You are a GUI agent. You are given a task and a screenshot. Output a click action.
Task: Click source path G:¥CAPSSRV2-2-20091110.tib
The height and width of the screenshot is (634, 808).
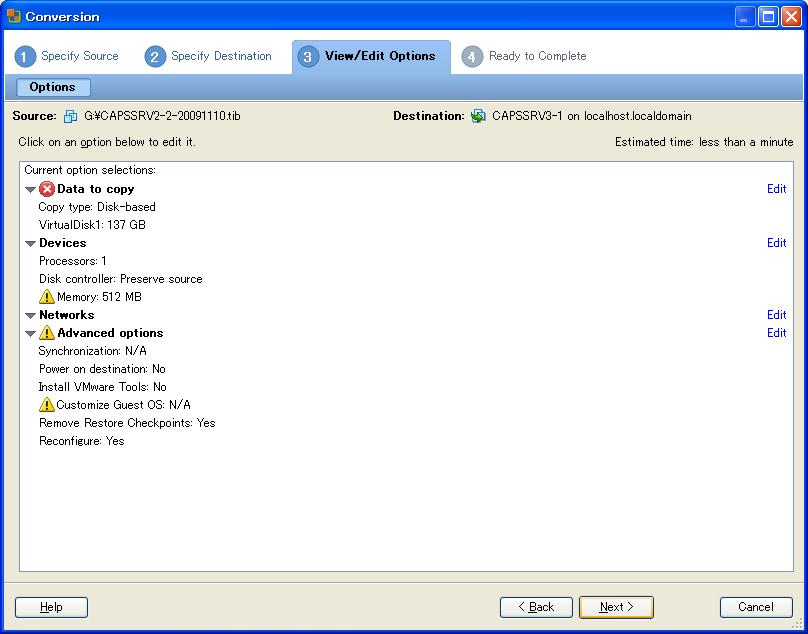tap(162, 116)
